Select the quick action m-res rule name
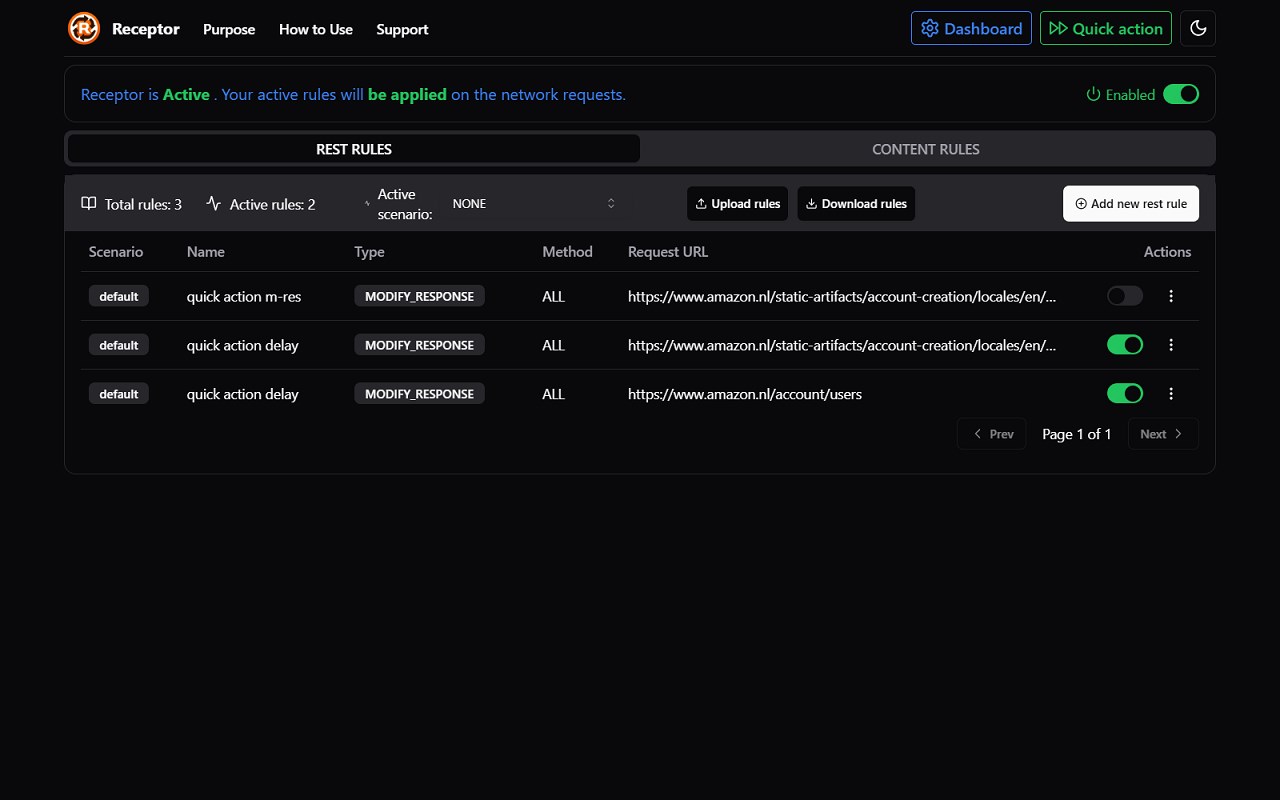The width and height of the screenshot is (1280, 800). [x=244, y=296]
